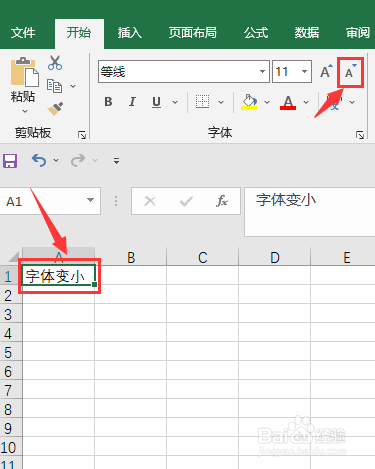Viewport: 375px width, 469px height.
Task: Expand underline style arrow
Action: 175,102
